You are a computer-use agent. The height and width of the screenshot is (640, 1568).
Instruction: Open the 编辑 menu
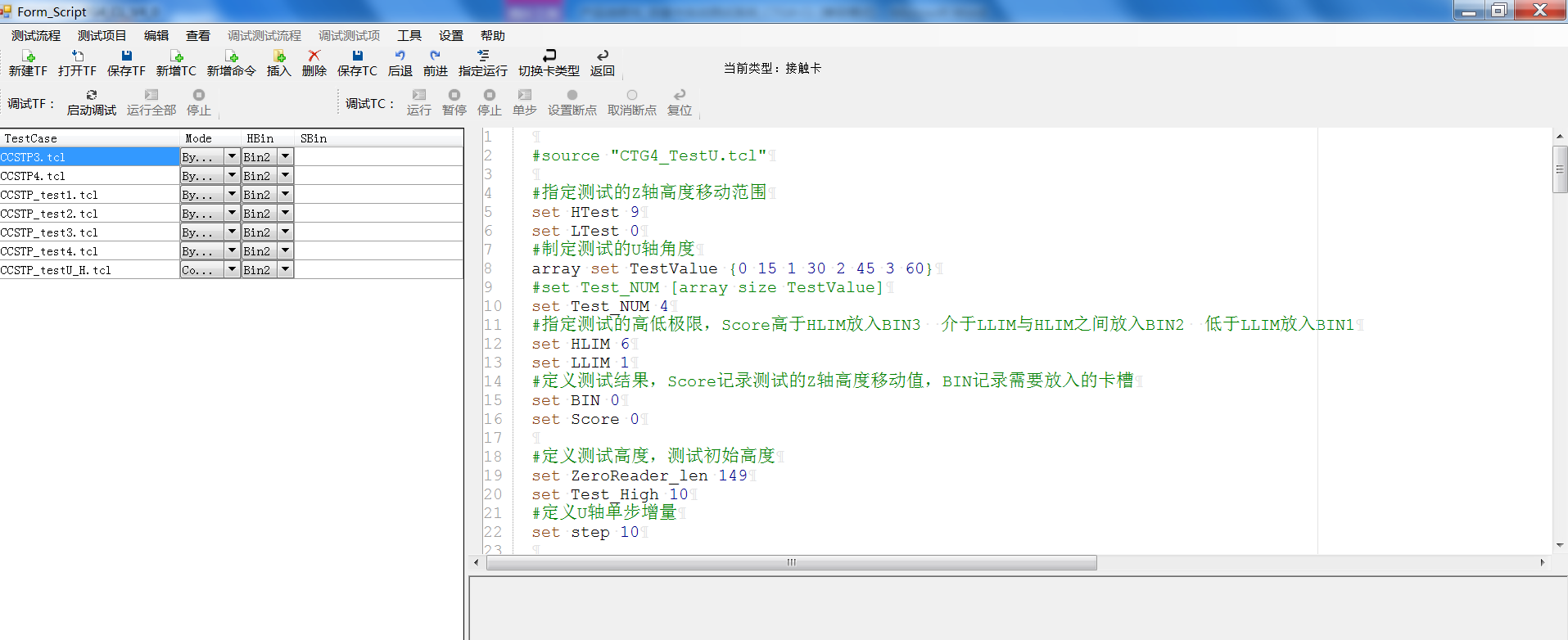[156, 36]
